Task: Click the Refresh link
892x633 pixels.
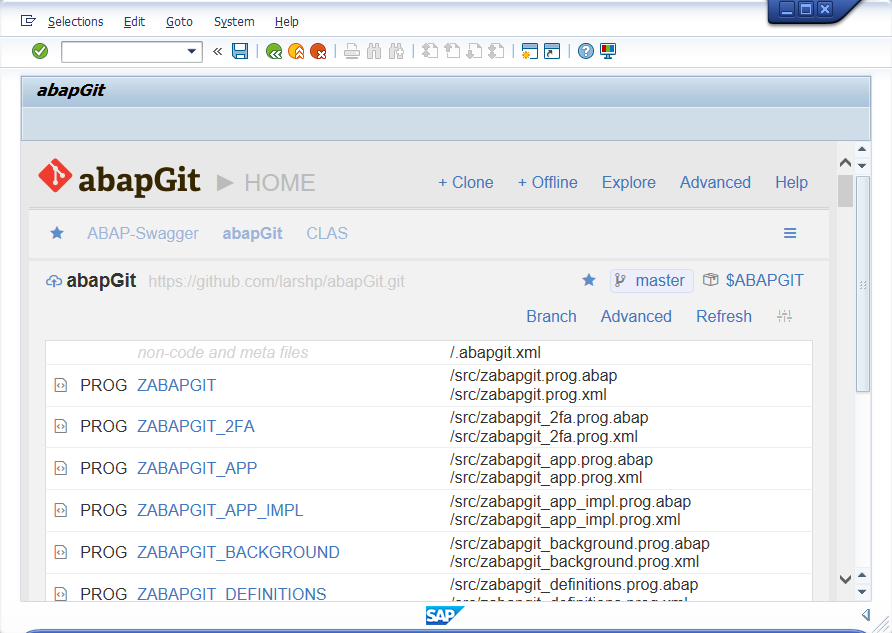Action: pos(724,317)
